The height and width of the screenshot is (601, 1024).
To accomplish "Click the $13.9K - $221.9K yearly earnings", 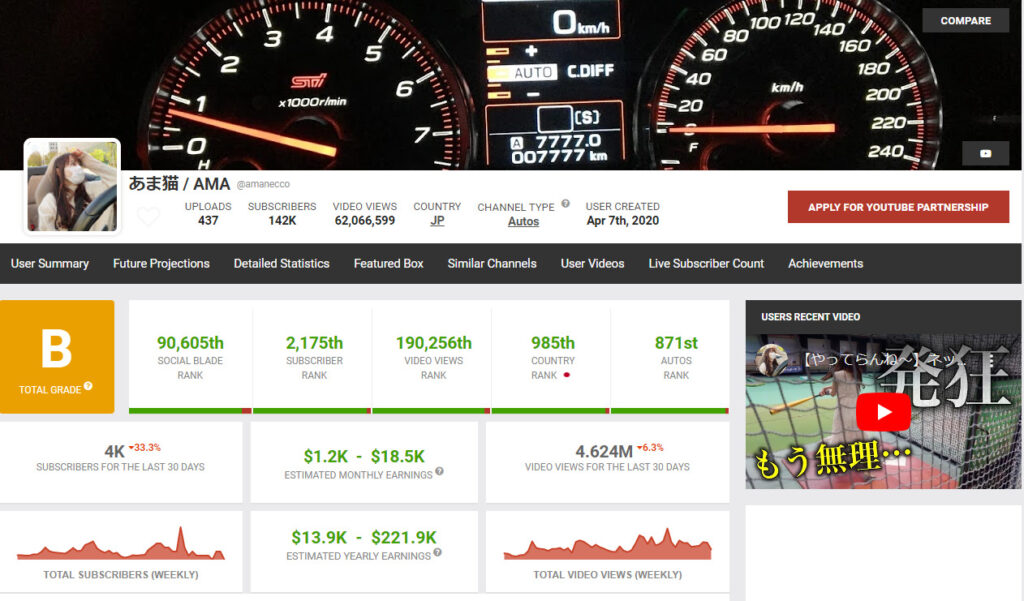I will coord(364,538).
